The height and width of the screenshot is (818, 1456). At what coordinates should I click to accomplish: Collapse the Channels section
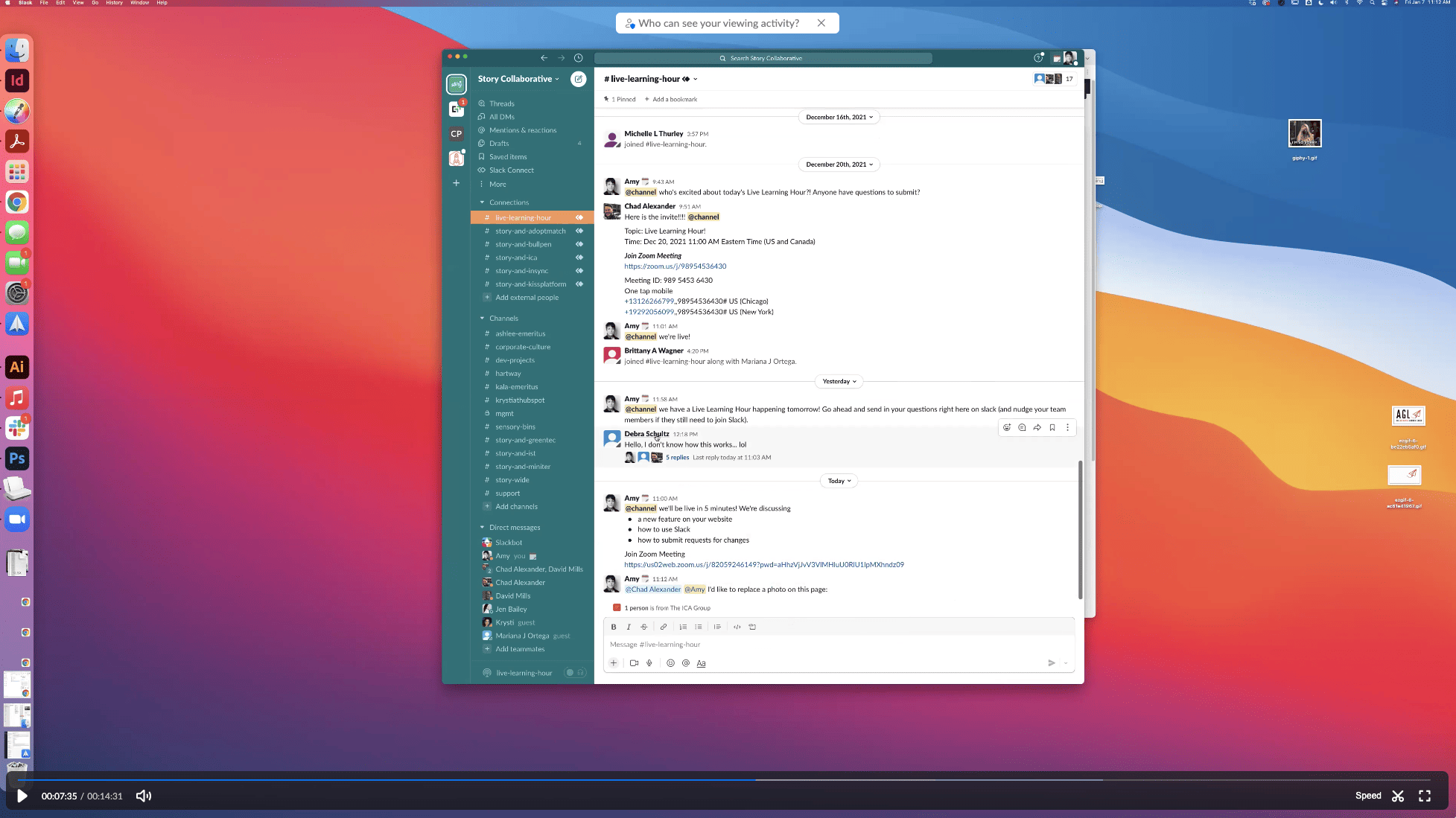pos(482,319)
